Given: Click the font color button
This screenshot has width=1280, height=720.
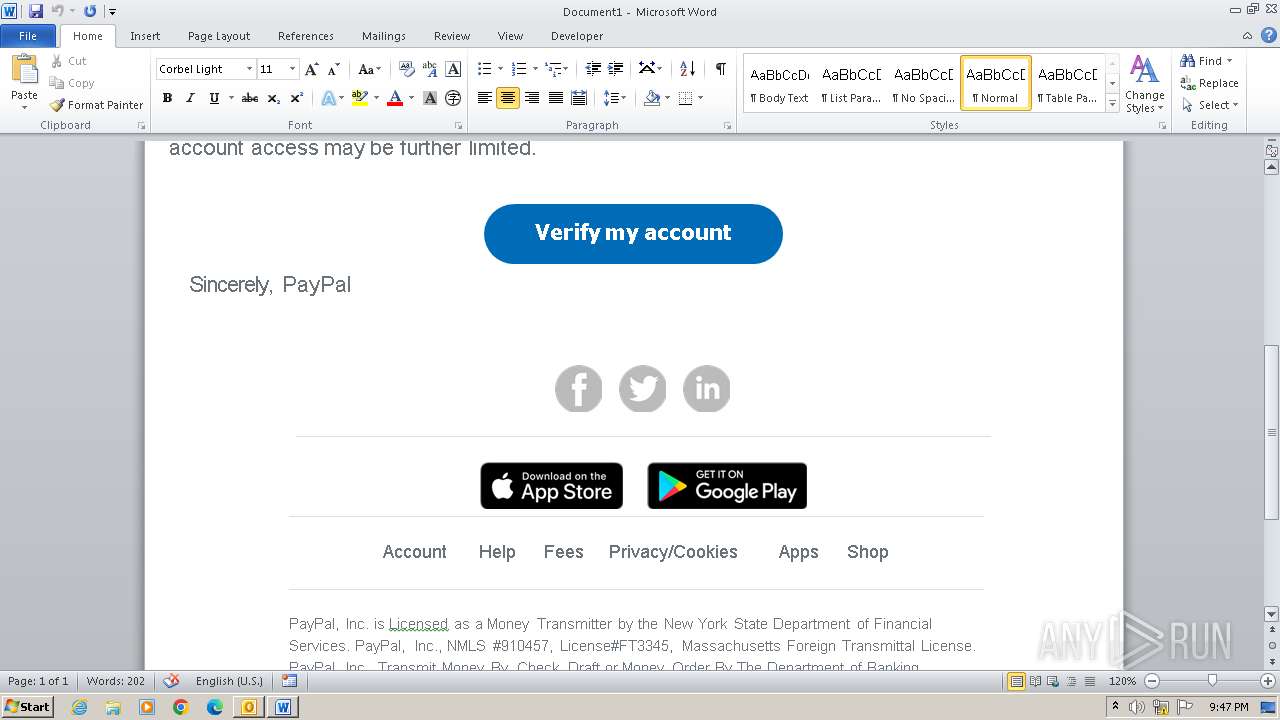Looking at the screenshot, I should tap(395, 98).
